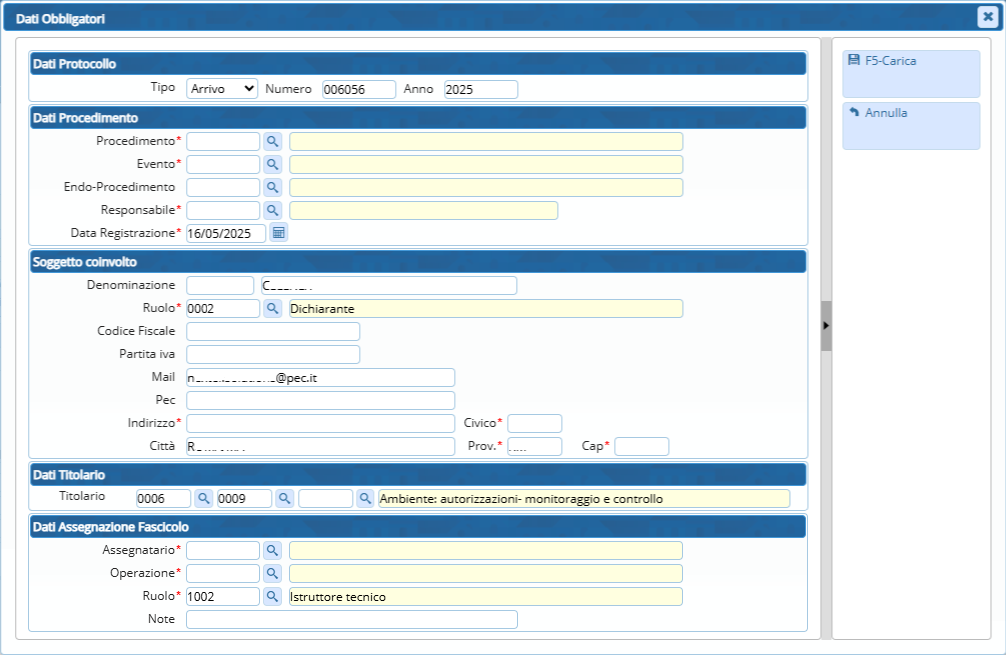This screenshot has width=1006, height=655.
Task: Open the Data Registrazione calendar picker
Action: (x=279, y=233)
